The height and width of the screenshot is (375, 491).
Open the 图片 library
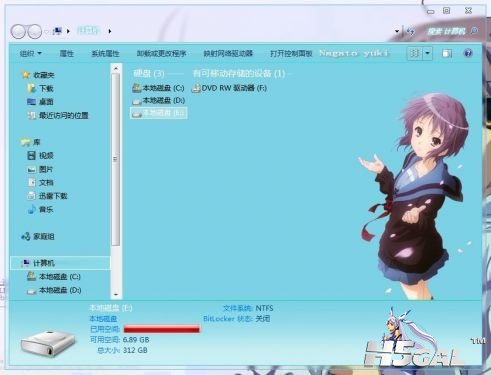(x=40, y=169)
